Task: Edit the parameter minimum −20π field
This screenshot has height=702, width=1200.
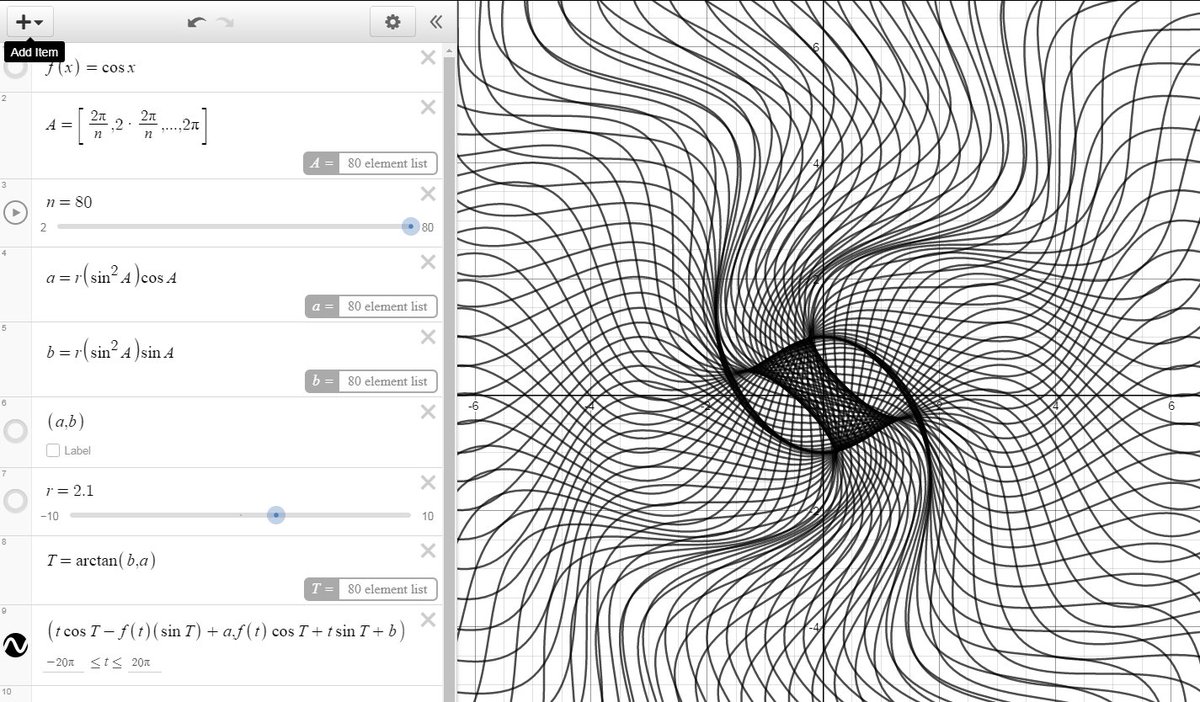Action: [63, 663]
